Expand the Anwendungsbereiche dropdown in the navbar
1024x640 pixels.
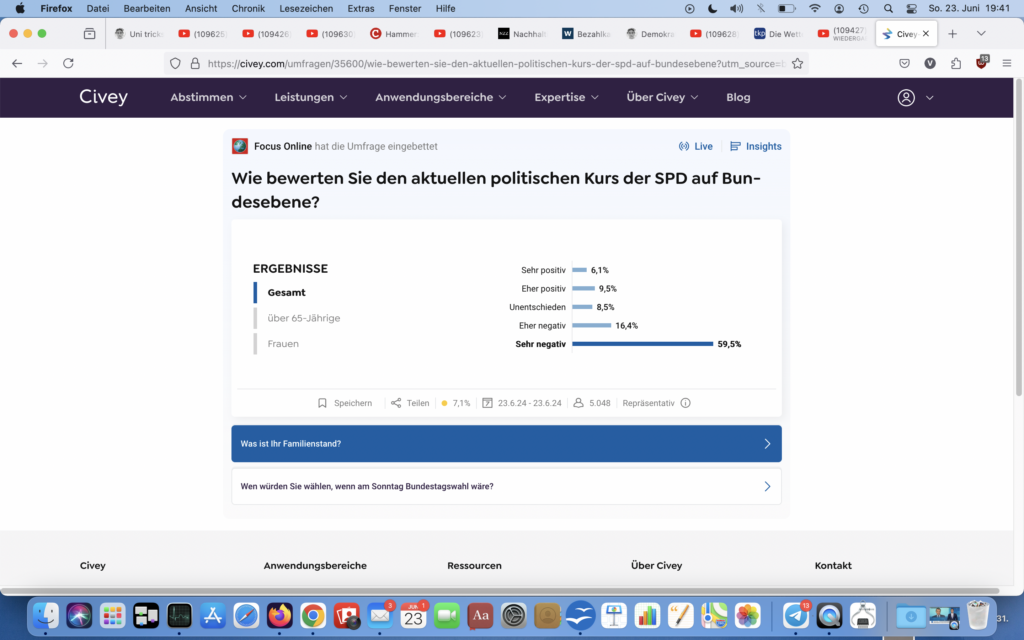(x=440, y=98)
